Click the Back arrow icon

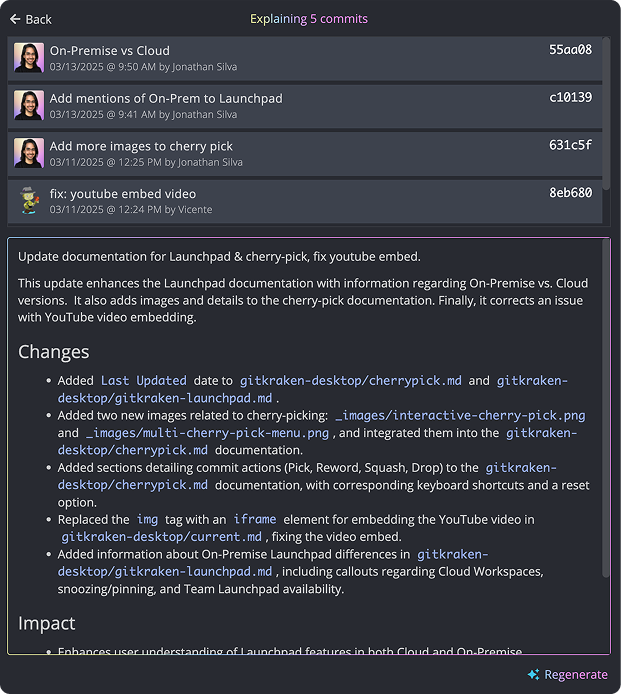(15, 19)
